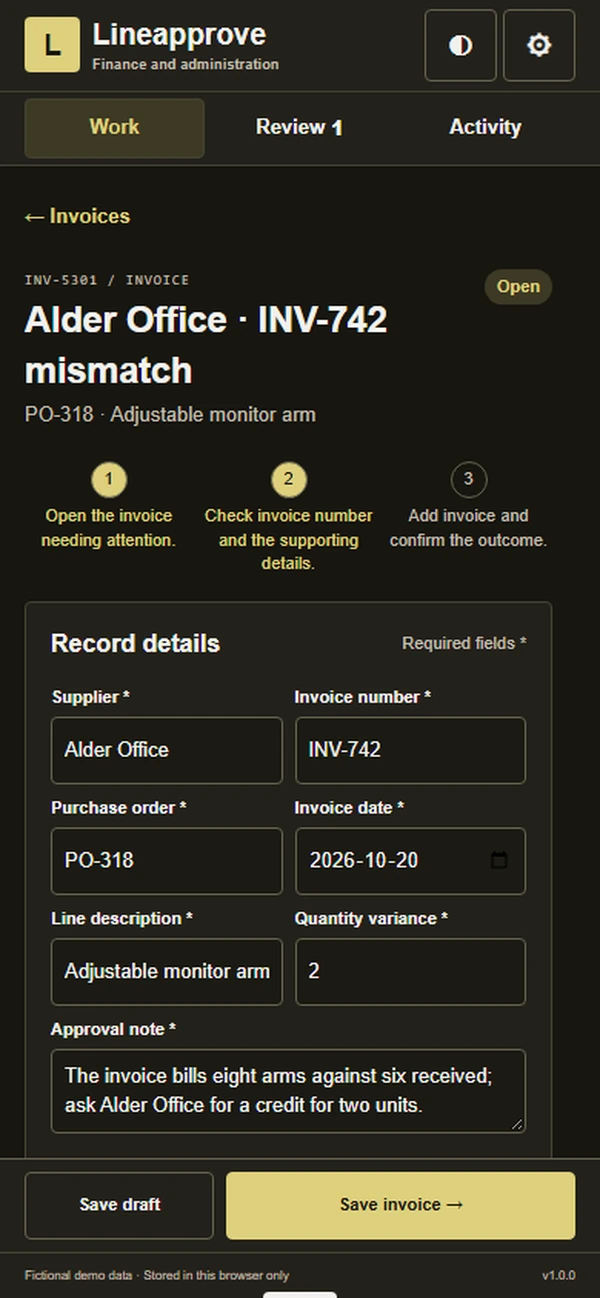Select the Open status badge
This screenshot has height=1298, width=600.
point(518,286)
